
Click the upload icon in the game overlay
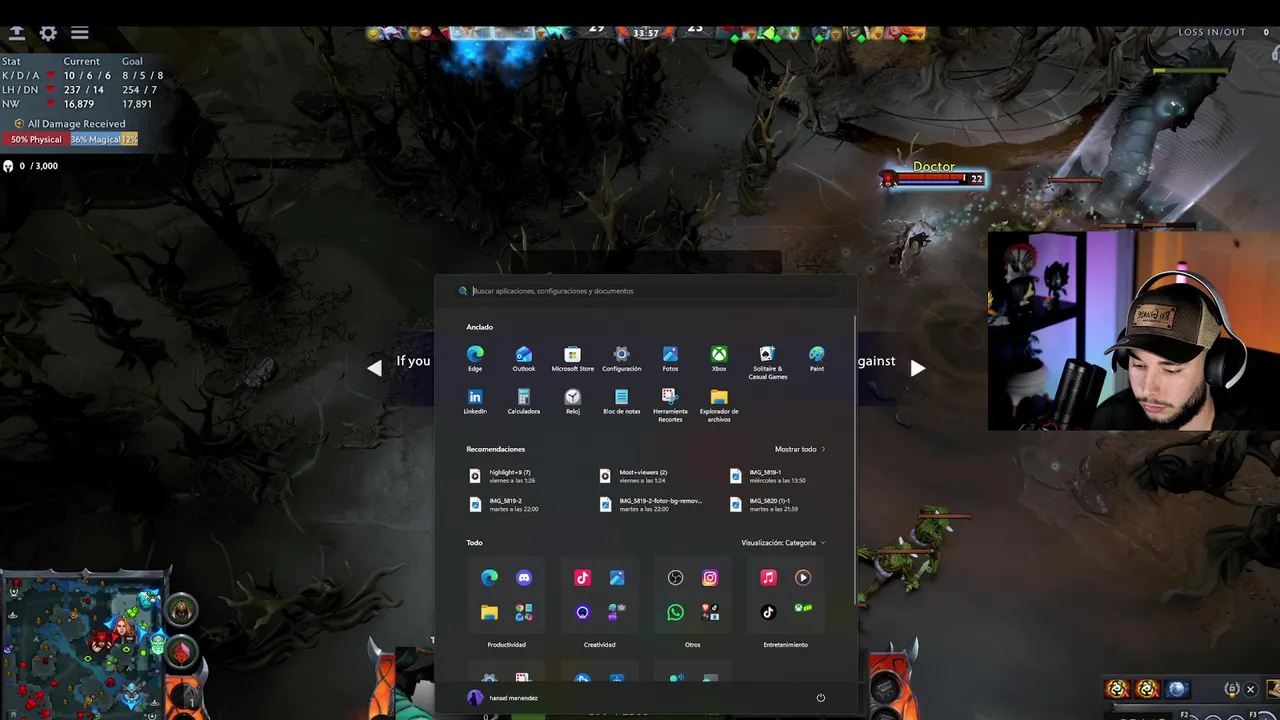coord(16,33)
